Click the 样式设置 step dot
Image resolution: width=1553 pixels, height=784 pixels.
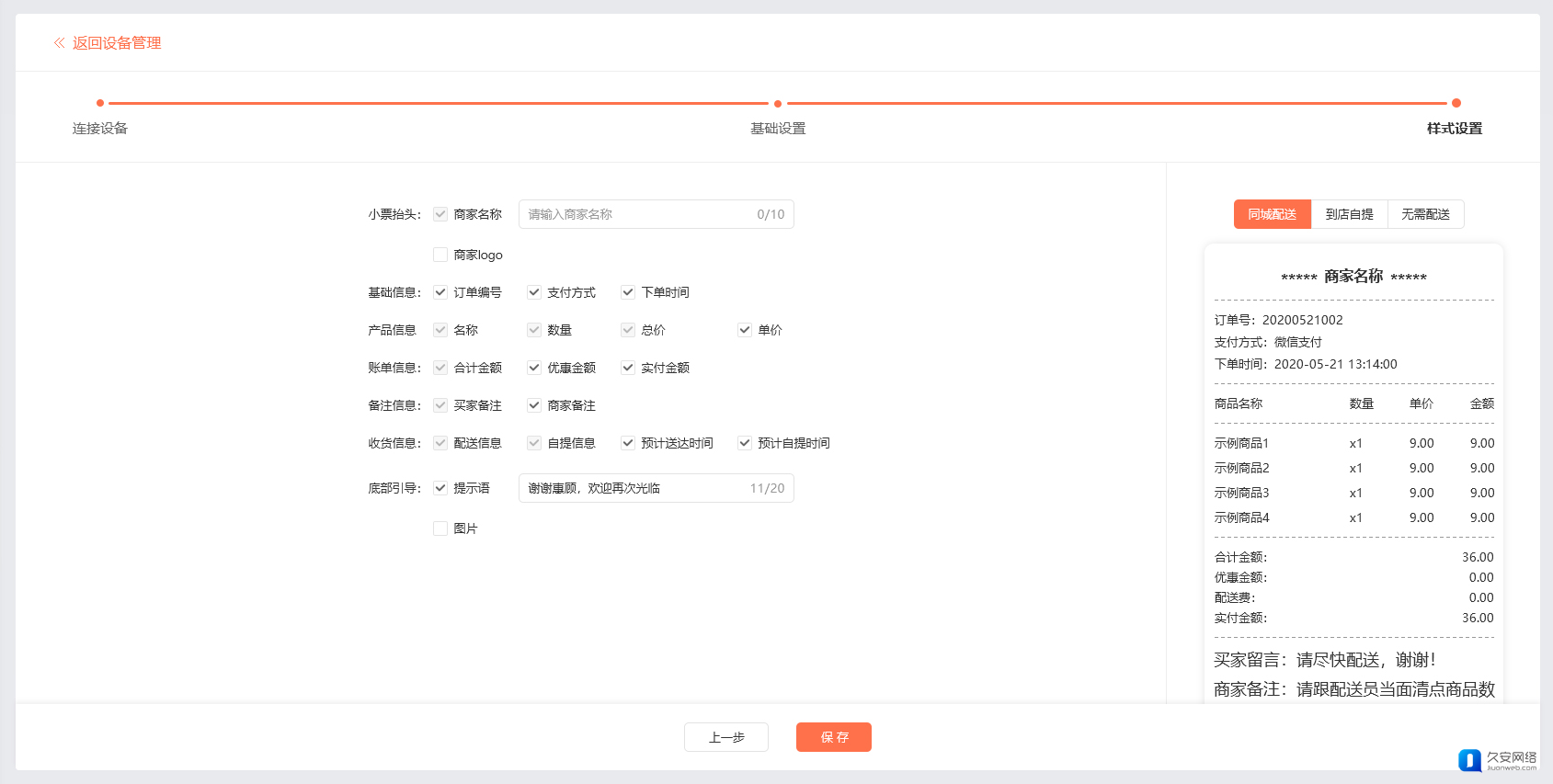pos(1456,103)
